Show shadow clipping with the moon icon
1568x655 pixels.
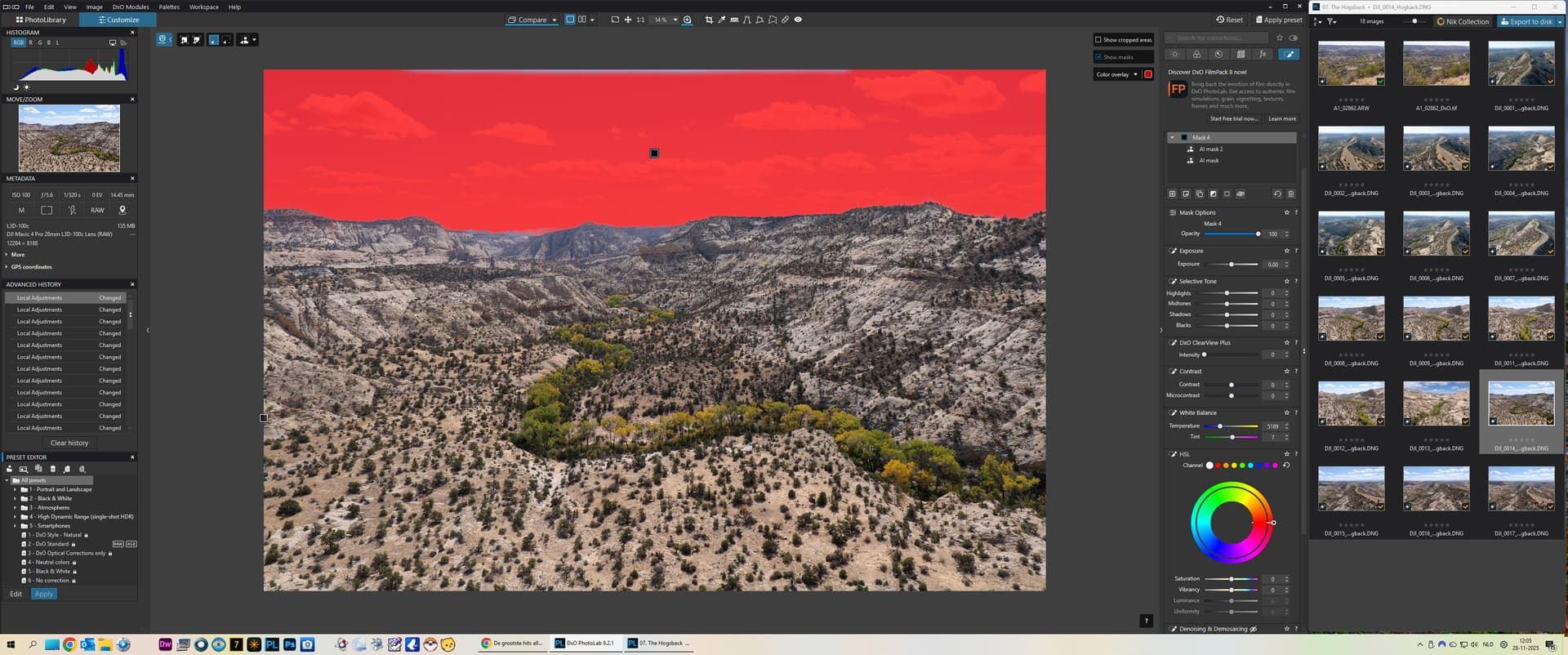tap(16, 87)
